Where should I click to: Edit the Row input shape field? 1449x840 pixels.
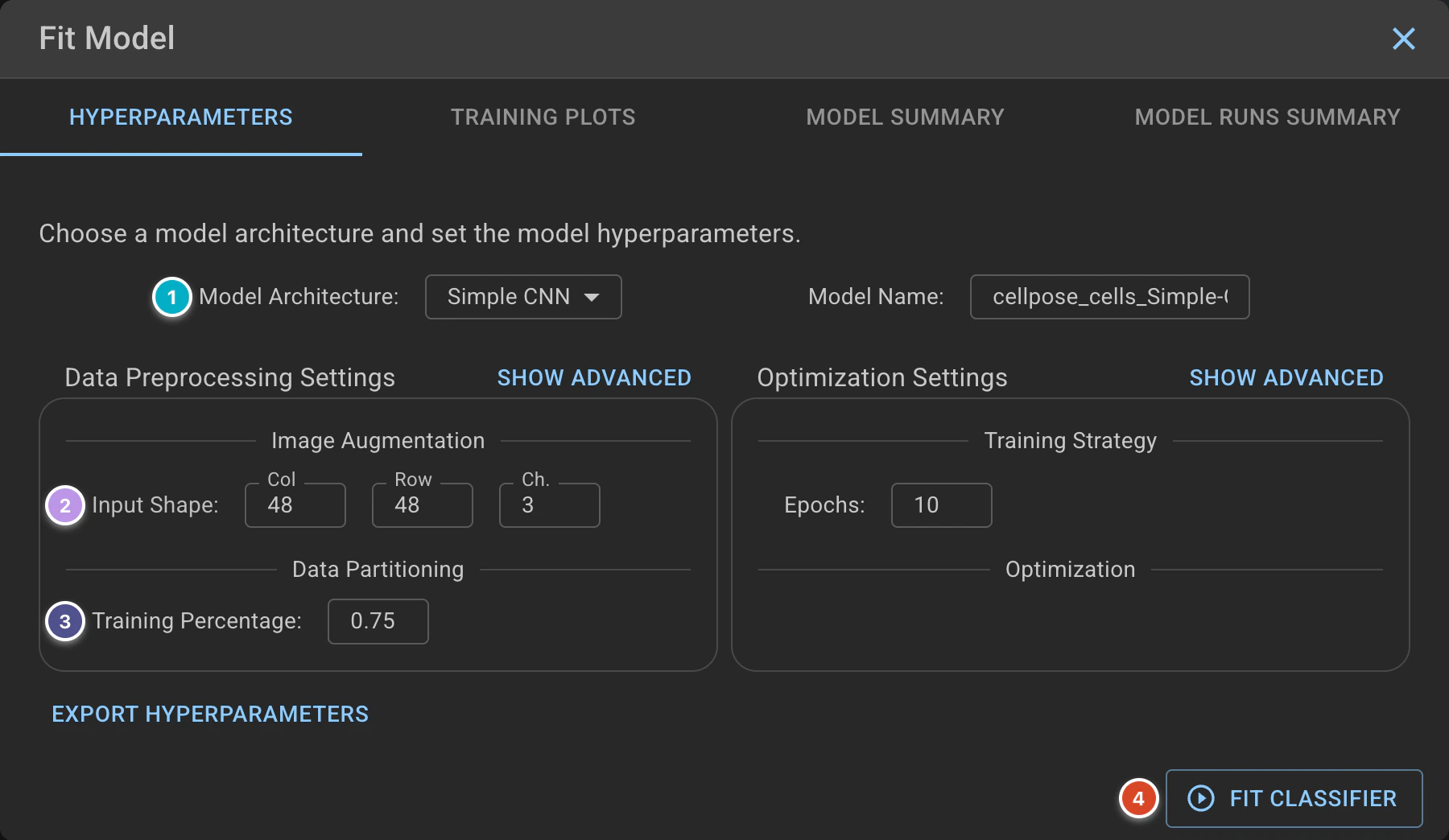[x=423, y=505]
